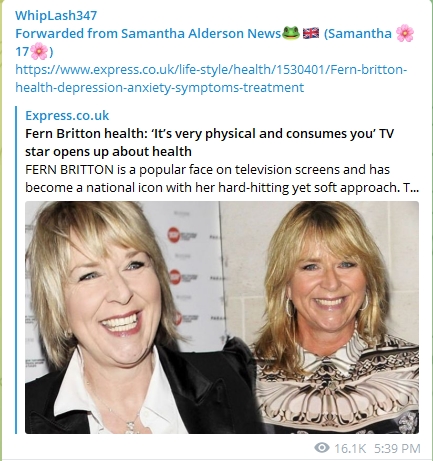Click the flower emoji after 17
This screenshot has width=433, height=461.
[39, 51]
